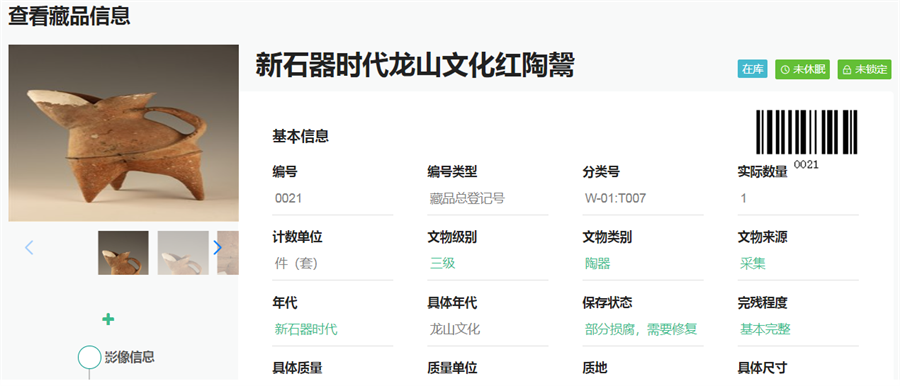Click the green plus icon
Image resolution: width=900 pixels, height=386 pixels.
click(108, 319)
